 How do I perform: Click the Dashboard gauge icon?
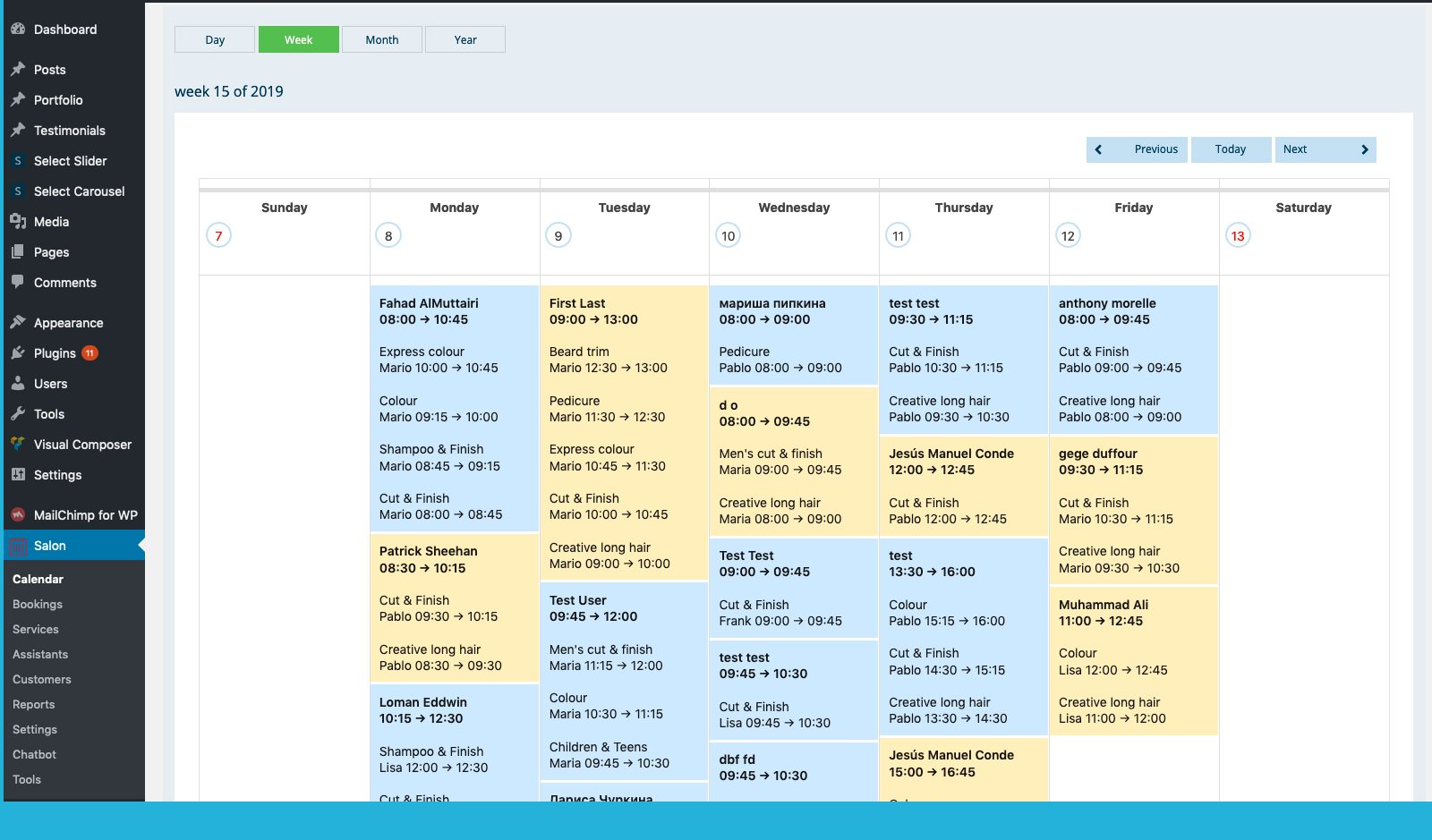(18, 30)
